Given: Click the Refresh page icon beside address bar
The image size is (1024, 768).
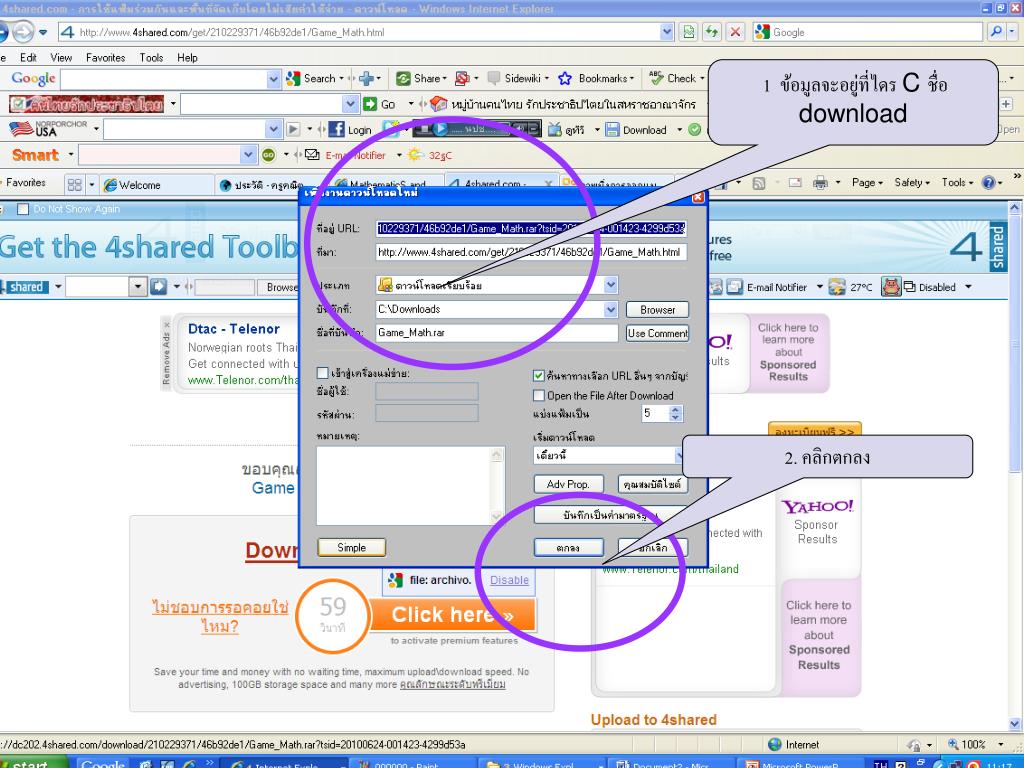Looking at the screenshot, I should 712,31.
